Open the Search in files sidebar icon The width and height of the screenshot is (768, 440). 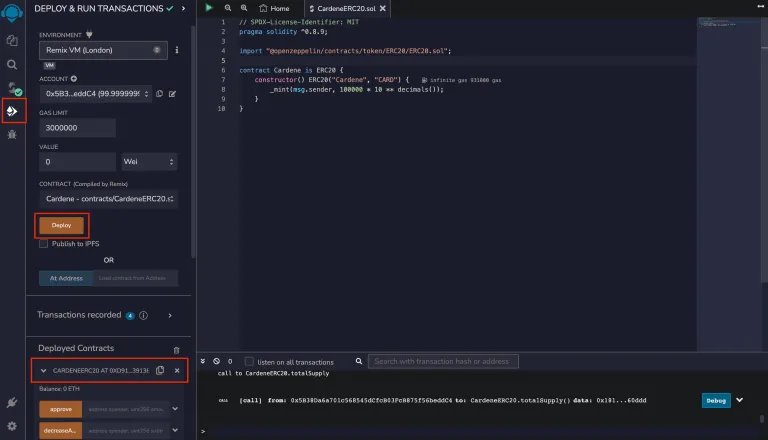[12, 65]
